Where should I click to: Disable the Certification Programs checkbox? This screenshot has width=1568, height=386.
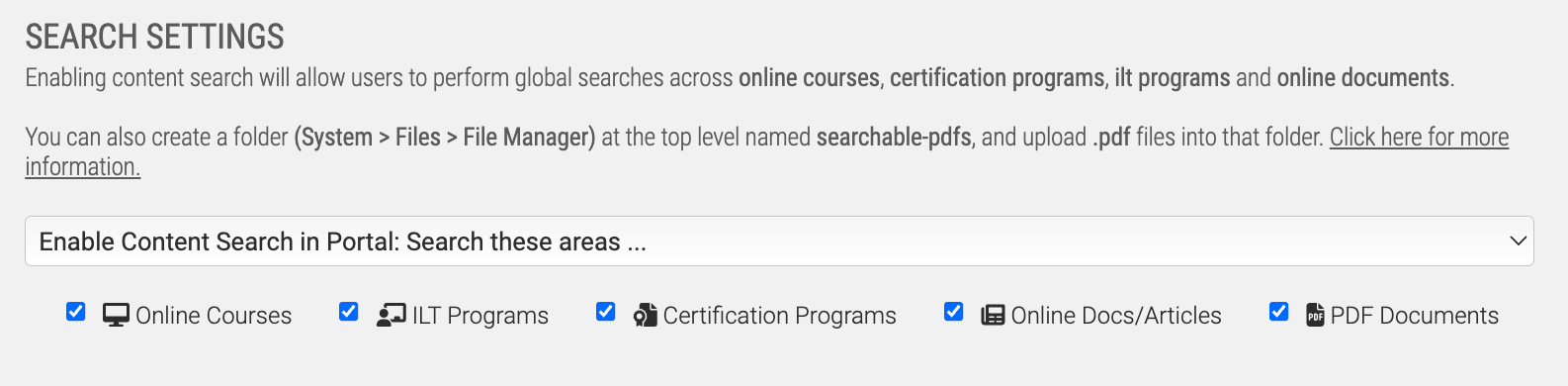coord(605,312)
